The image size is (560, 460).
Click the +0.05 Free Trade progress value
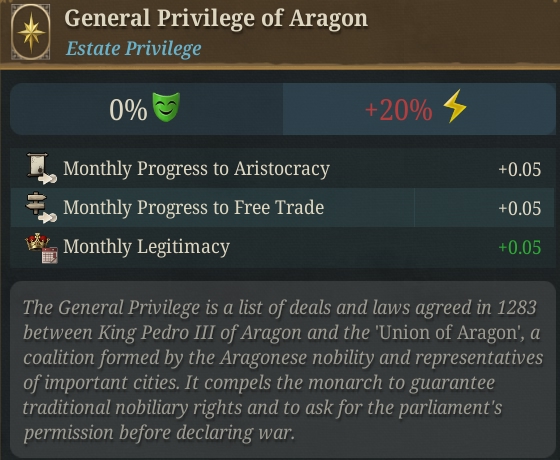[x=520, y=209]
